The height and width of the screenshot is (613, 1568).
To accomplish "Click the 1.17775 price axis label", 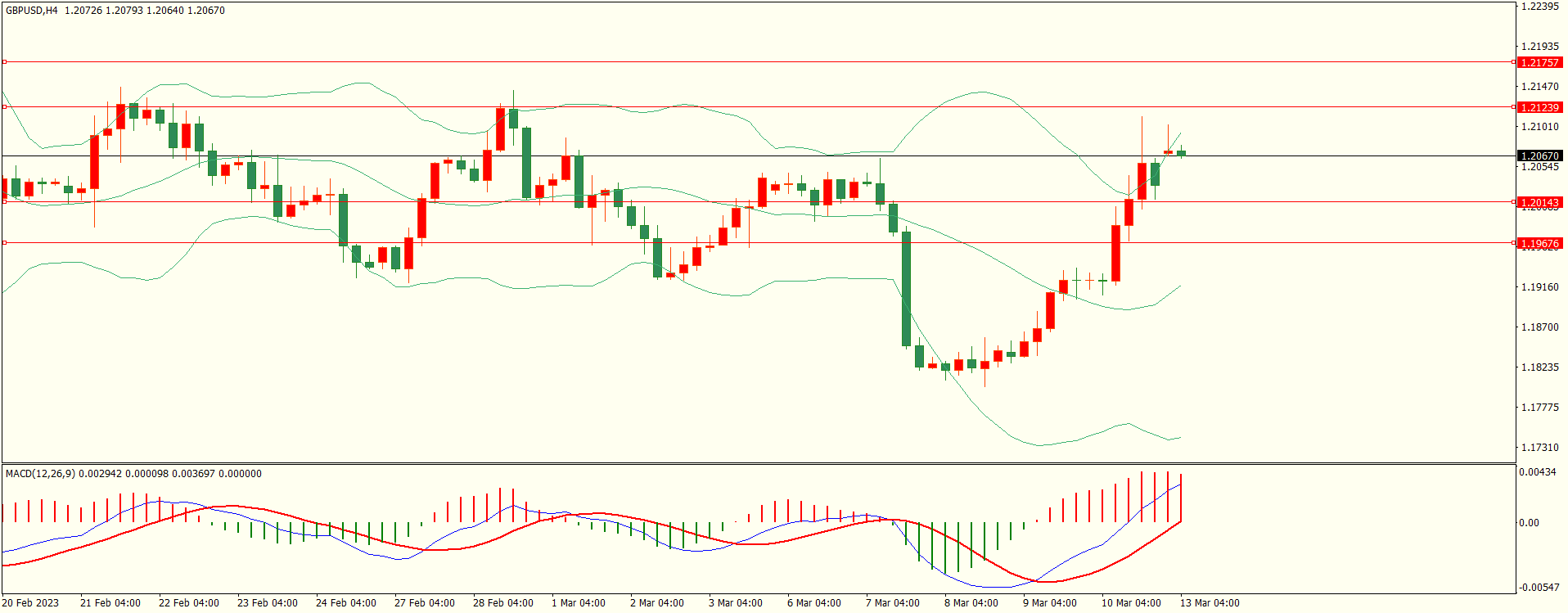I will coord(1539,408).
